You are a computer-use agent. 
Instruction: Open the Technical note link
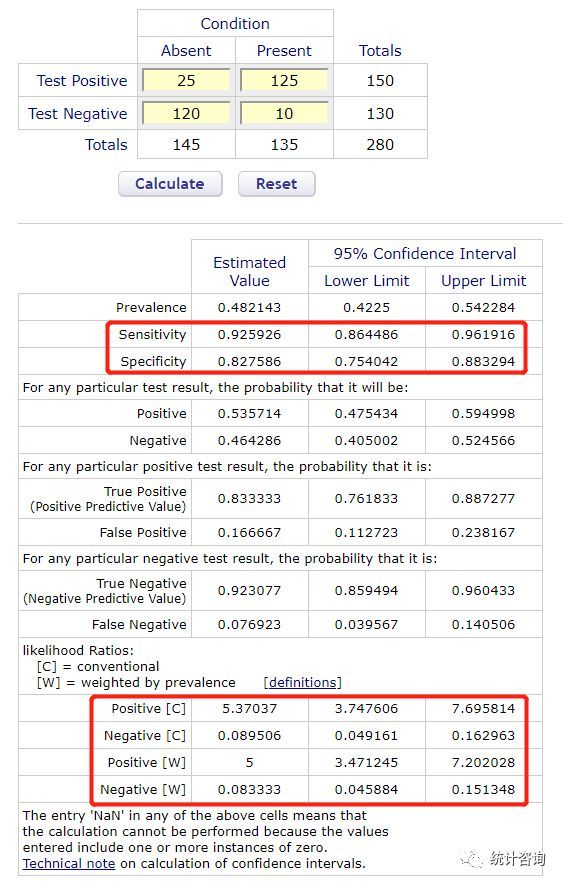pyautogui.click(x=69, y=863)
